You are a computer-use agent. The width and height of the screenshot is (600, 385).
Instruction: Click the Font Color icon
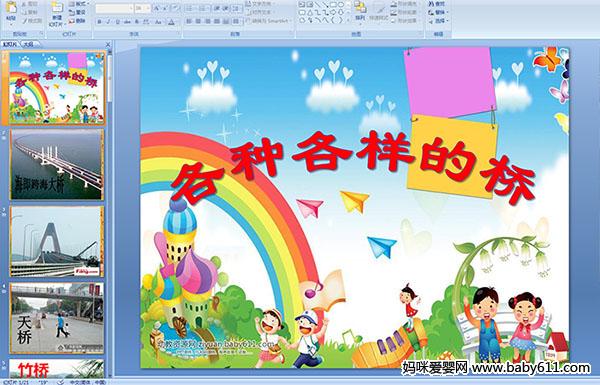pyautogui.click(x=171, y=22)
